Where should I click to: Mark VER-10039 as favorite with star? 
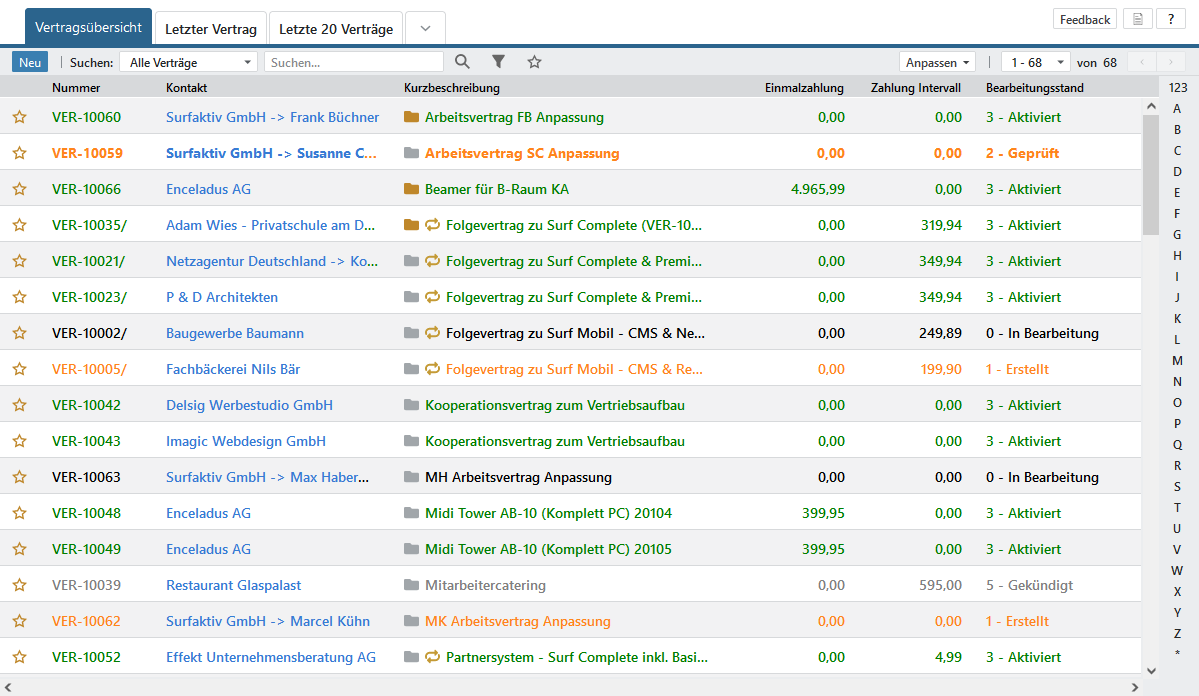[x=19, y=585]
